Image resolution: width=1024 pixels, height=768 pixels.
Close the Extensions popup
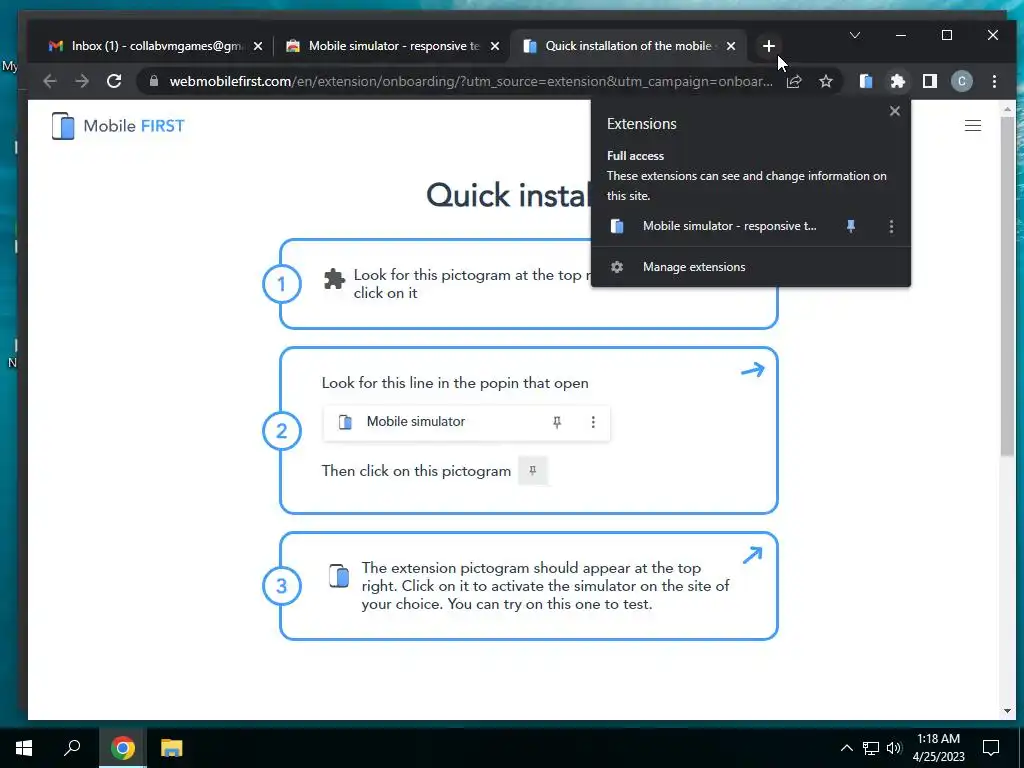[x=895, y=111]
